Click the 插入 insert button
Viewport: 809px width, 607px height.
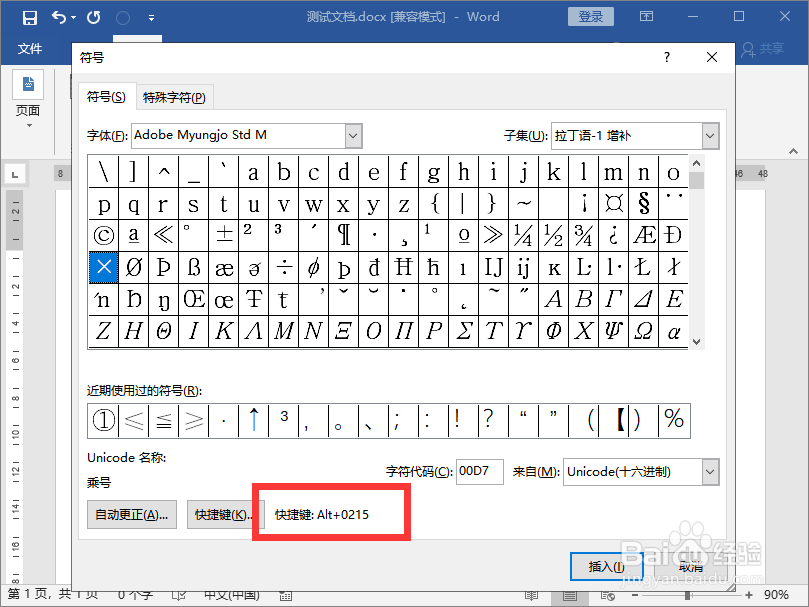(606, 566)
